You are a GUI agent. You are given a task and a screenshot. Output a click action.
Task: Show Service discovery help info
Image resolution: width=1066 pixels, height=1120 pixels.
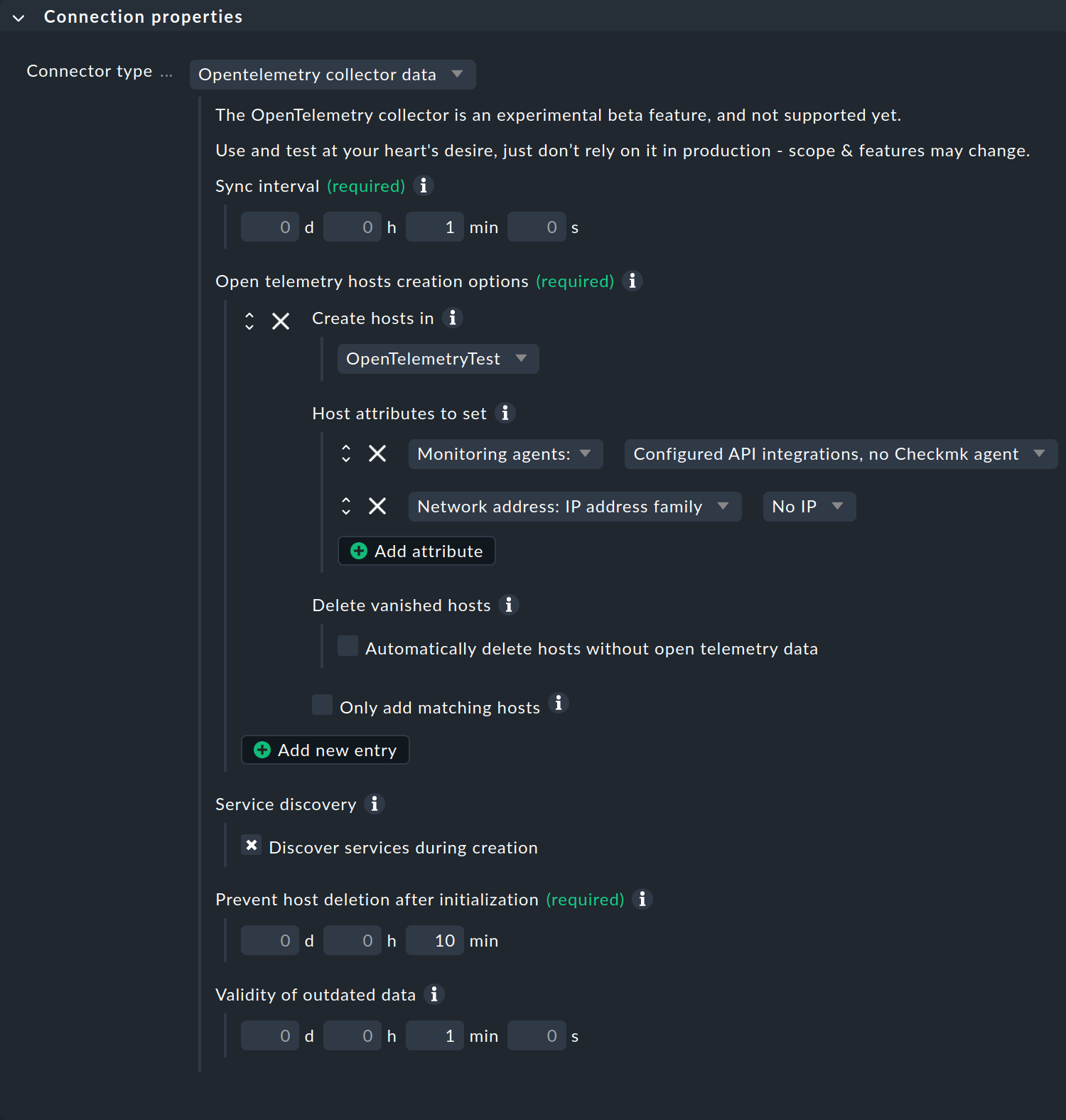pos(375,804)
